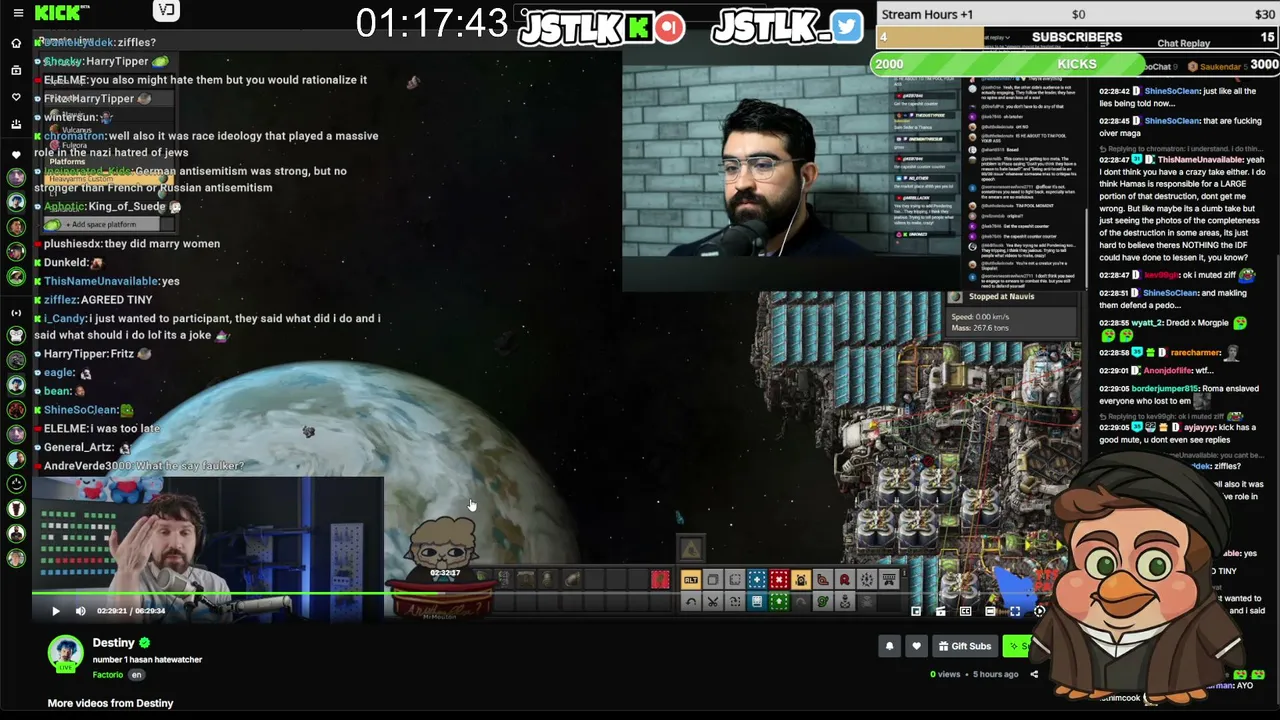Click the 'More videos from Destiny' heading
The image size is (1280, 720).
[111, 703]
